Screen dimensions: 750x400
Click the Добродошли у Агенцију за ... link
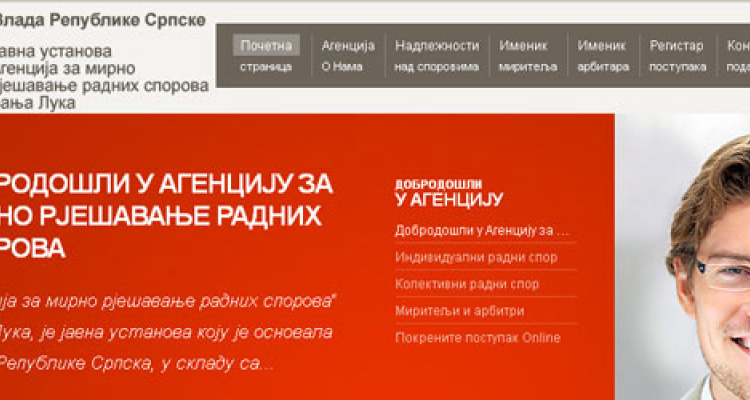point(482,231)
